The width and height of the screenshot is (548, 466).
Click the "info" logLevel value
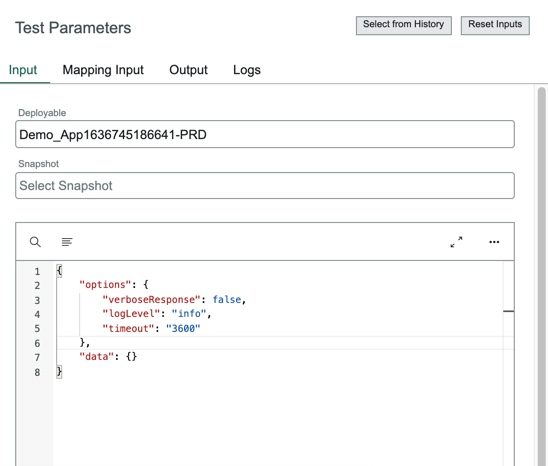[x=189, y=314]
